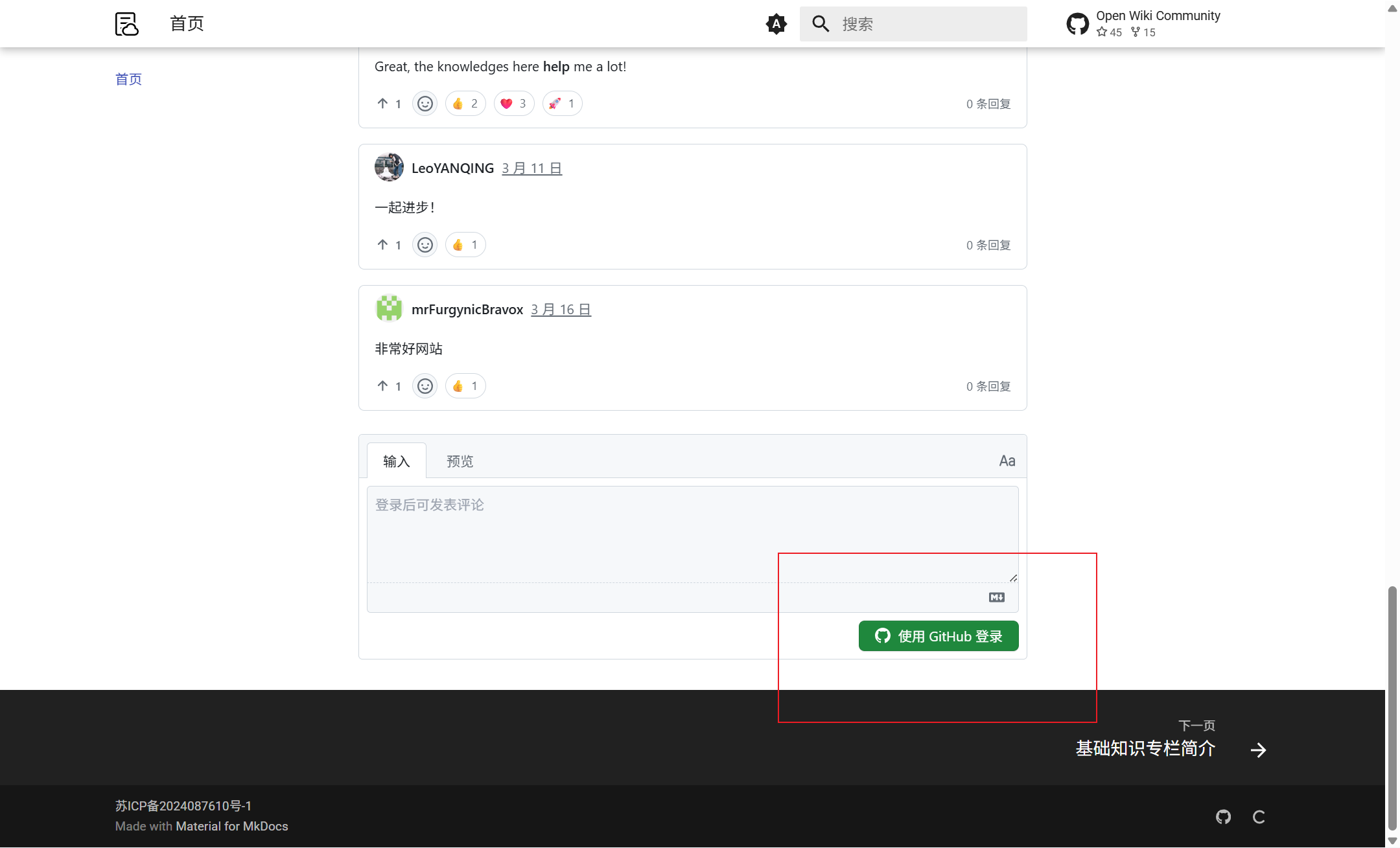
Task: Click thumbs up reaction on mrFurgynicBravox's comment
Action: [465, 386]
